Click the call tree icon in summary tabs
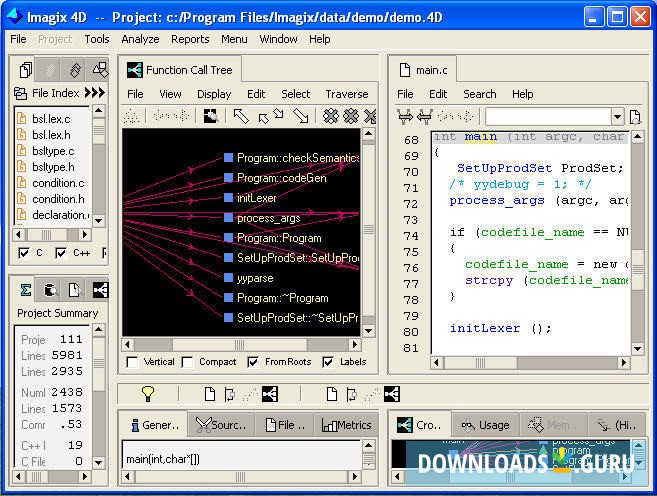Image resolution: width=657 pixels, height=496 pixels. 101,290
